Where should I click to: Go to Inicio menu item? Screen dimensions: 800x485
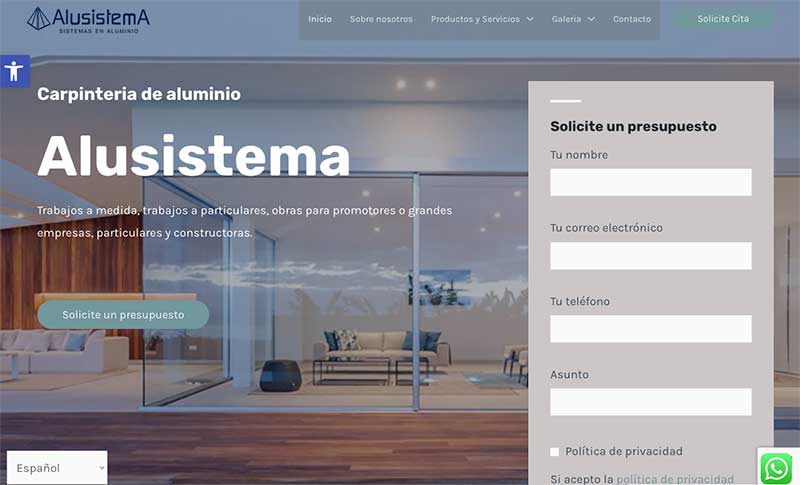coord(320,19)
